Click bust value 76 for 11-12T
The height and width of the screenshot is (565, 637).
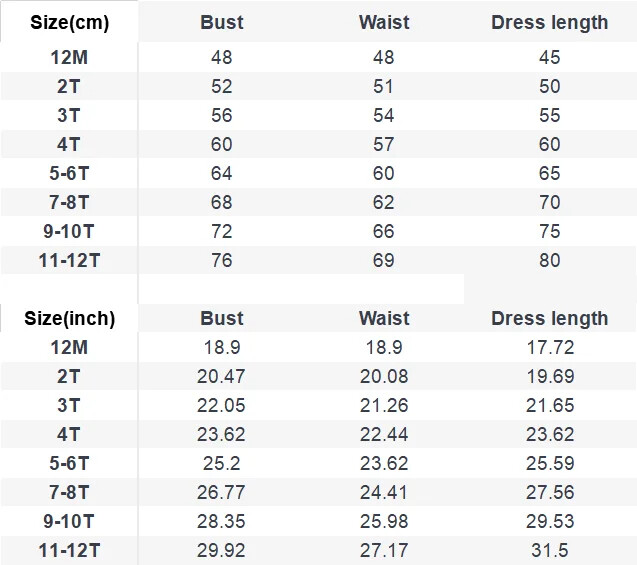[x=221, y=260]
